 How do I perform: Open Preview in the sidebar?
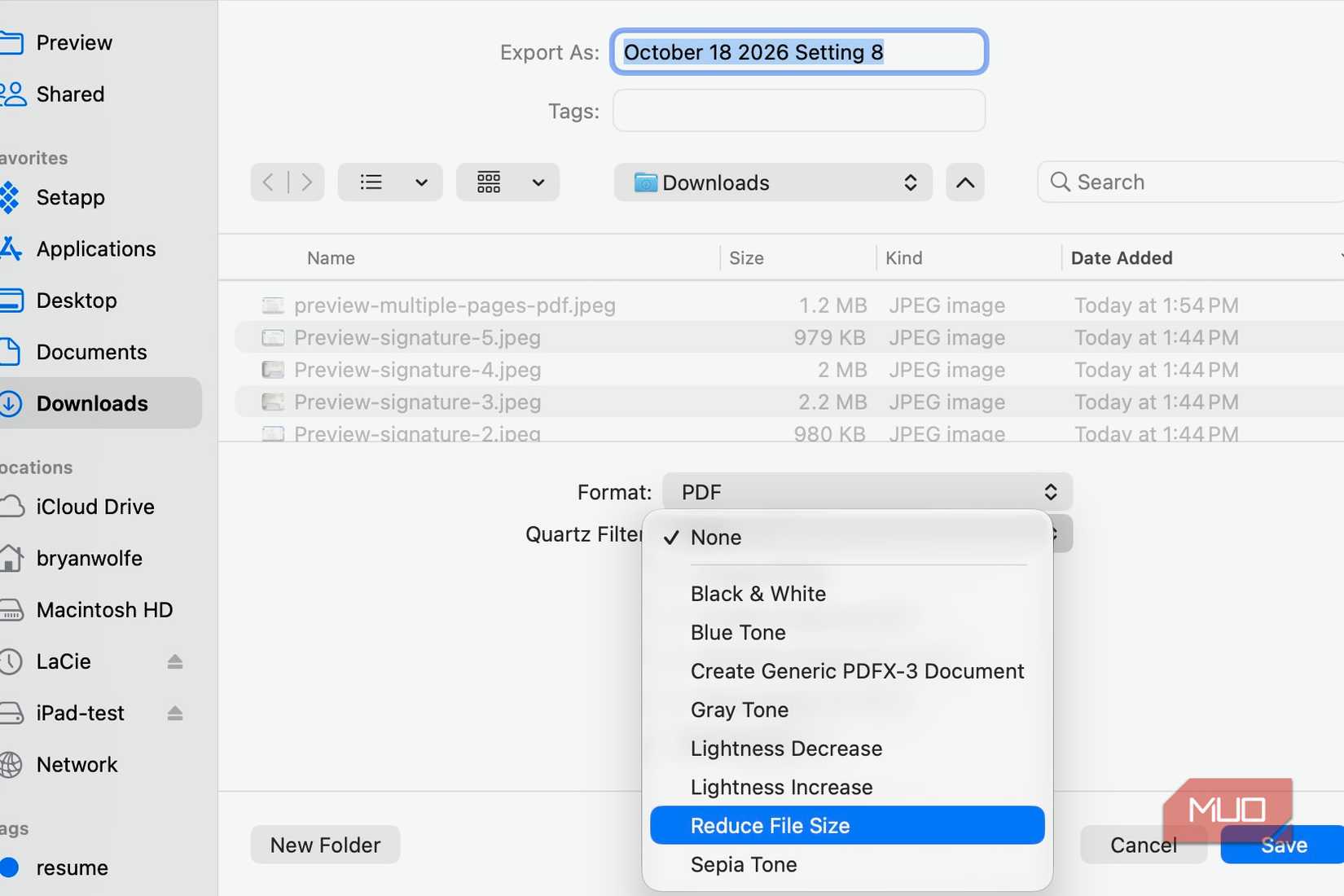pos(73,42)
